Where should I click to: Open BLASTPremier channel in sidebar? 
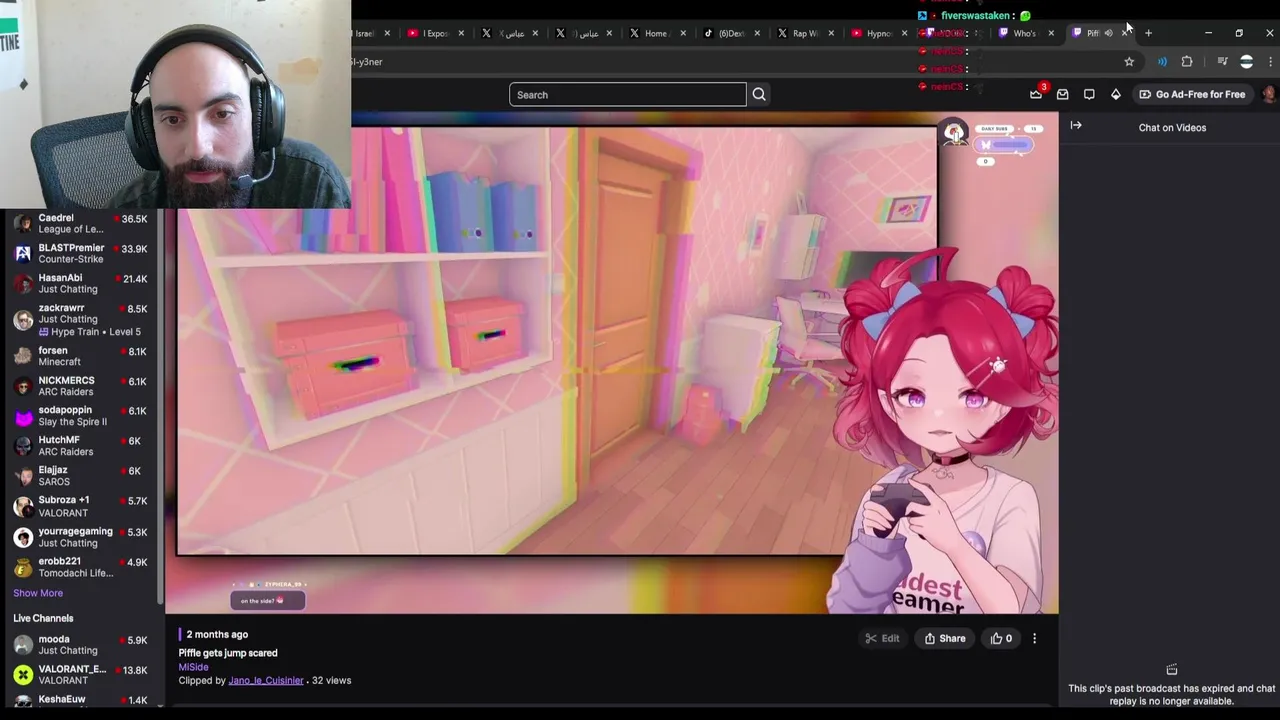81,254
